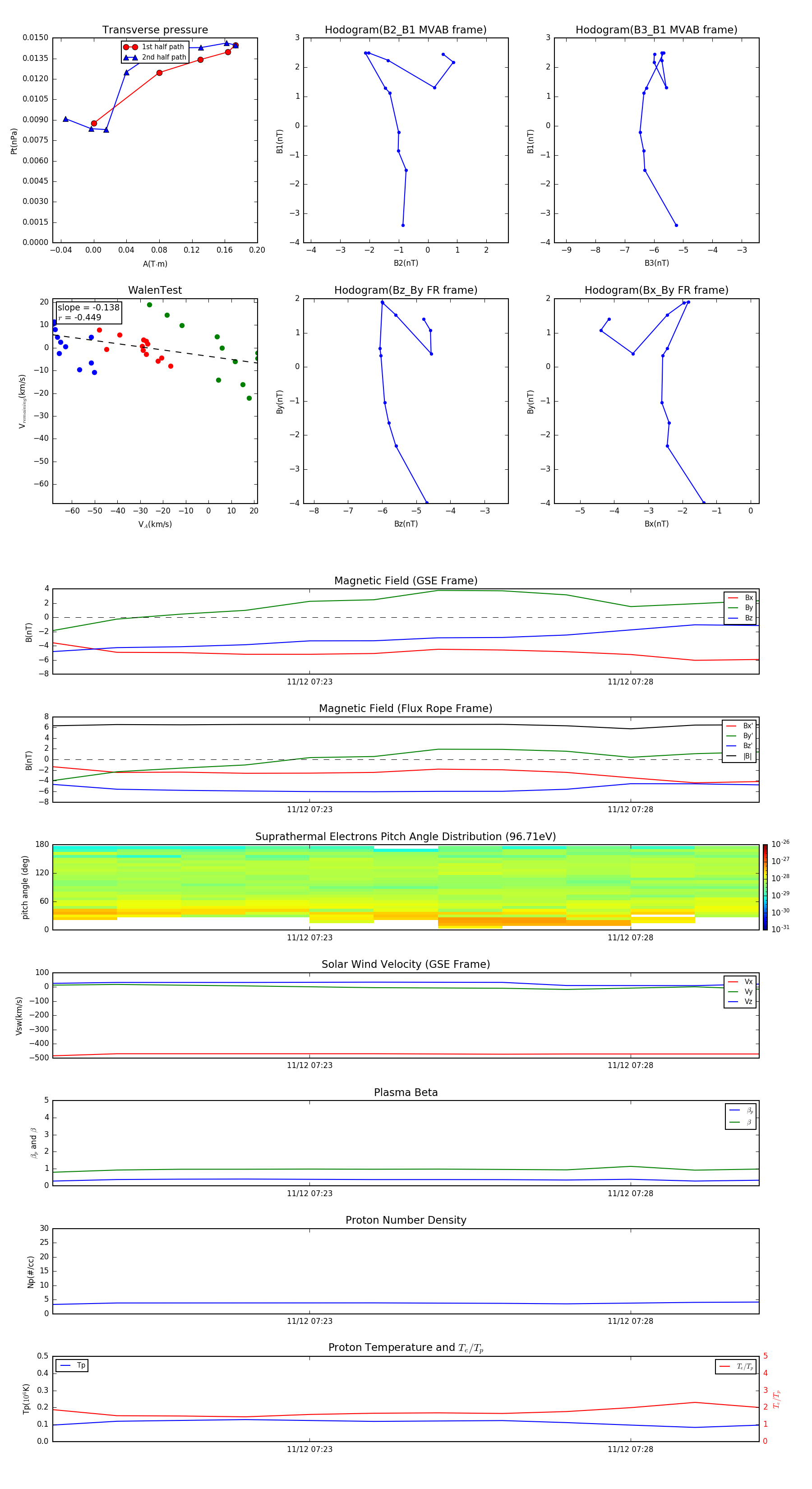Click the 'Hodogram(Bz_By FR frame)' title

406,290
